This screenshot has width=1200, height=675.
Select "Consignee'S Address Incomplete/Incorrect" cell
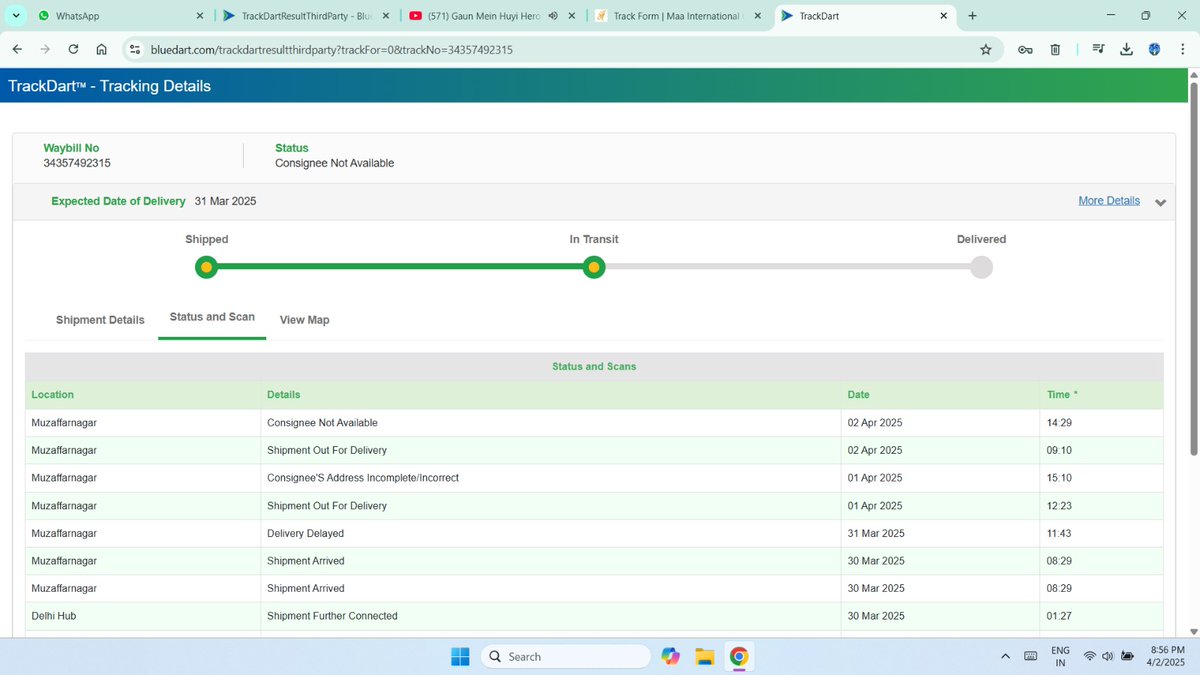click(553, 478)
